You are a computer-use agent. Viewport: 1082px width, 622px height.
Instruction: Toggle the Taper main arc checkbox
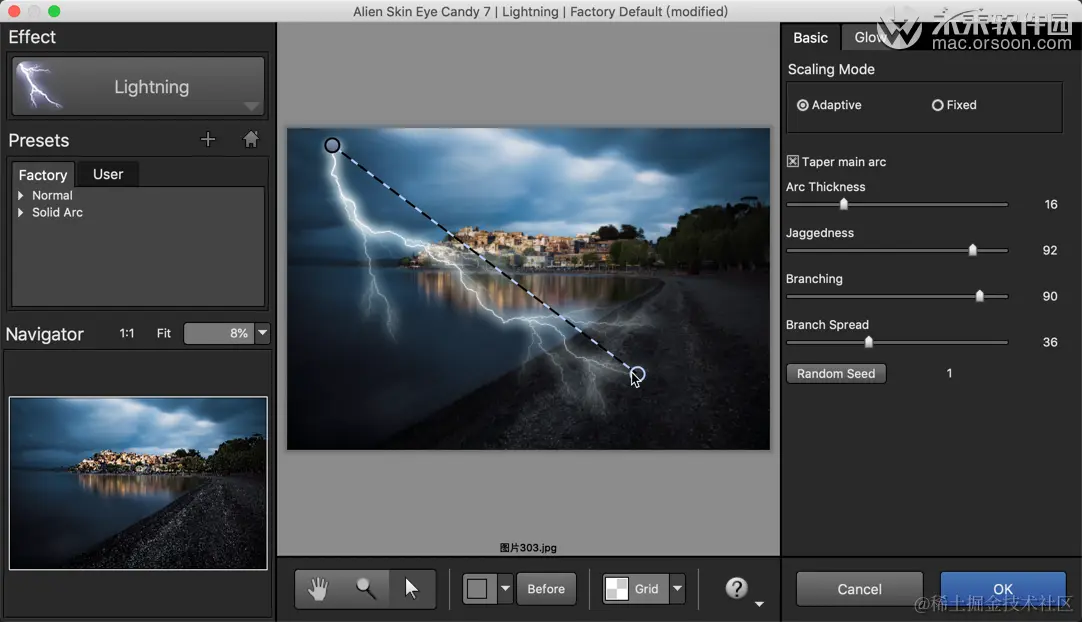point(793,162)
